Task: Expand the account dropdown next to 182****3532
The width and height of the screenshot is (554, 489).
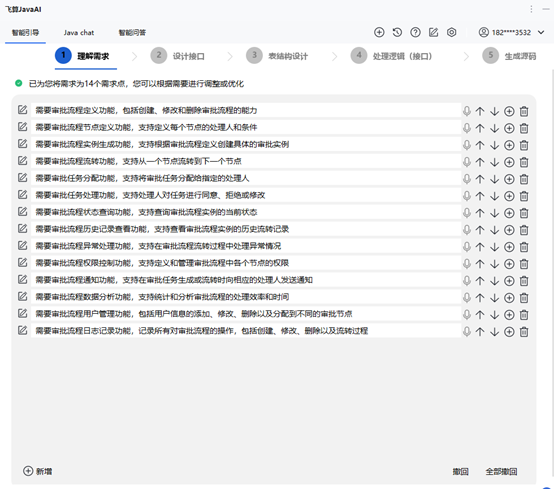Action: (x=541, y=33)
